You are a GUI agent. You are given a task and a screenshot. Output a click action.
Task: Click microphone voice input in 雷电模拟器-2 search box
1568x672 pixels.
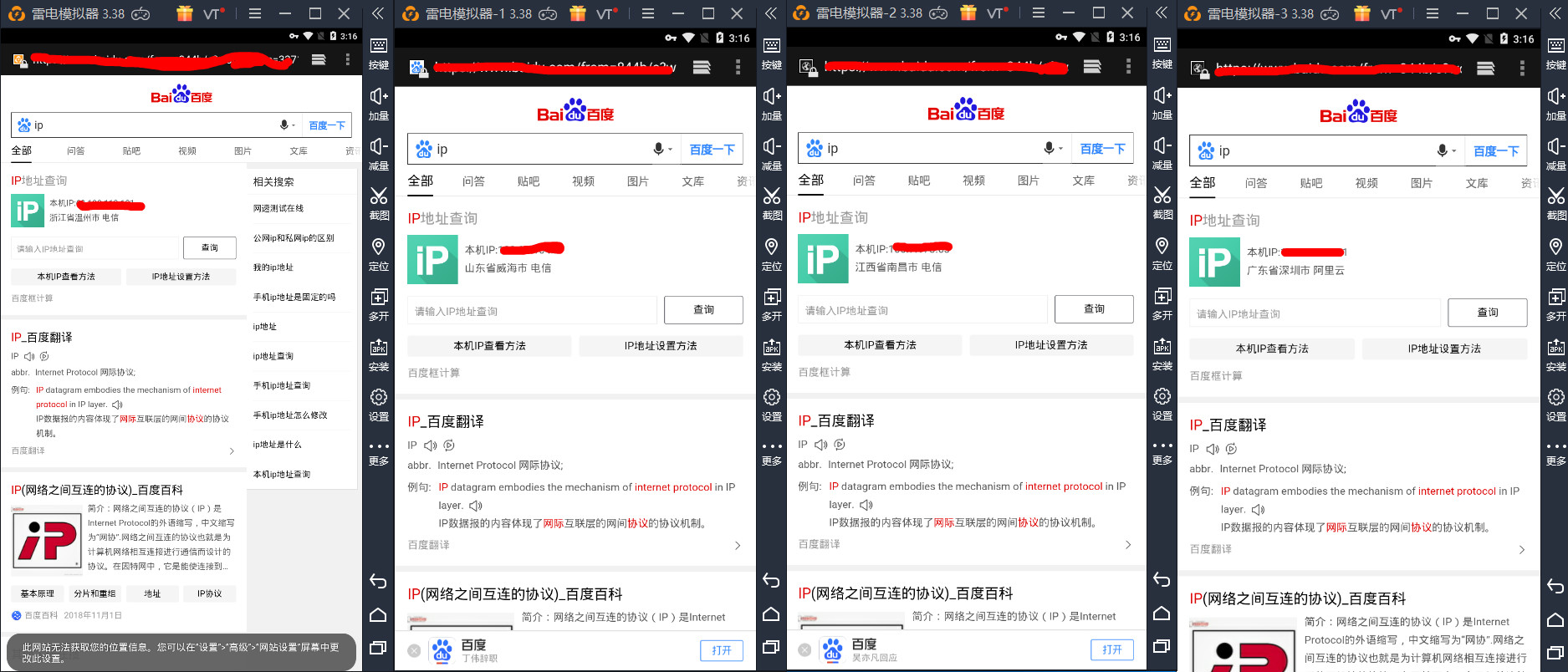click(x=1049, y=148)
